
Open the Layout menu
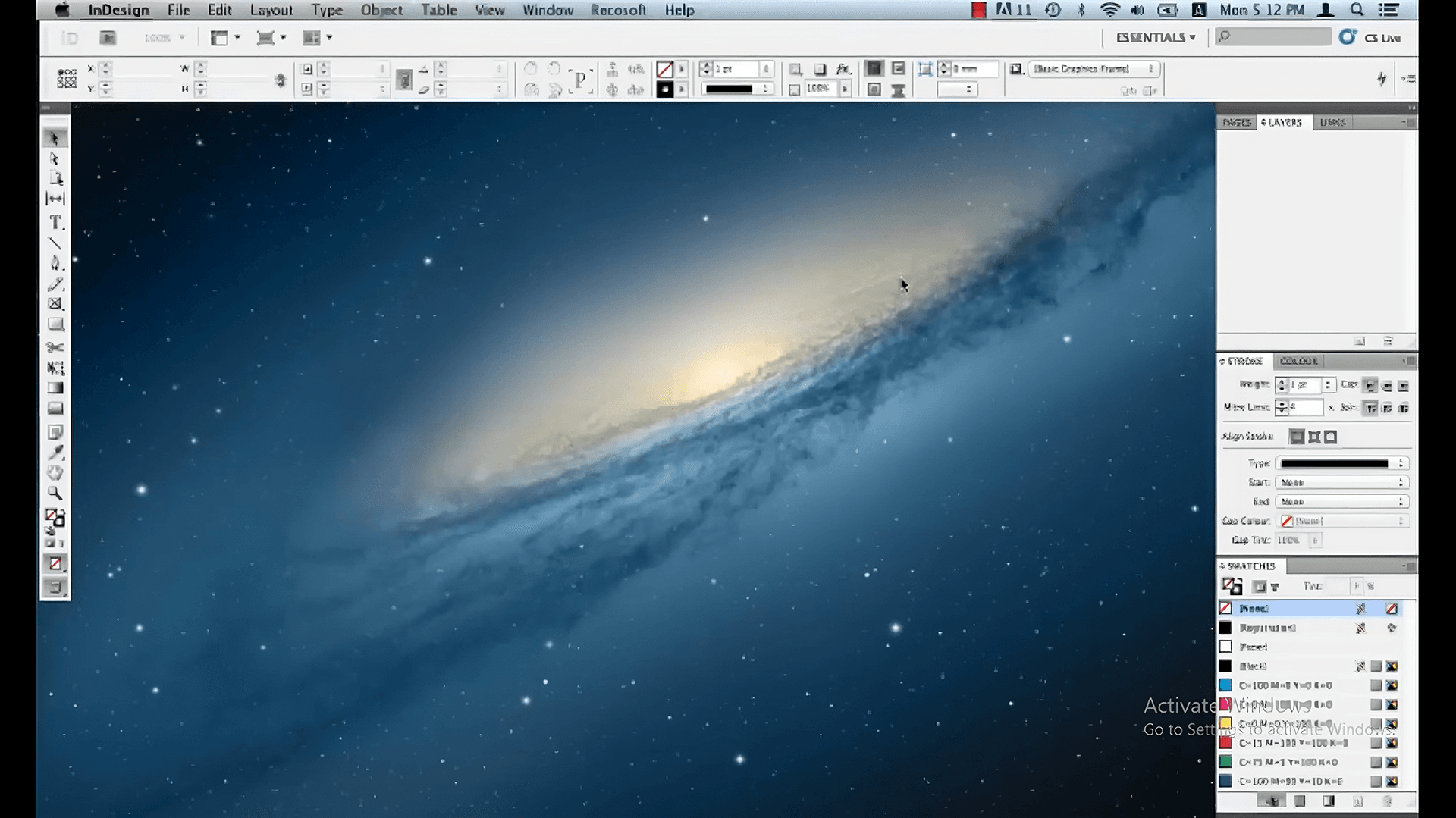[271, 10]
